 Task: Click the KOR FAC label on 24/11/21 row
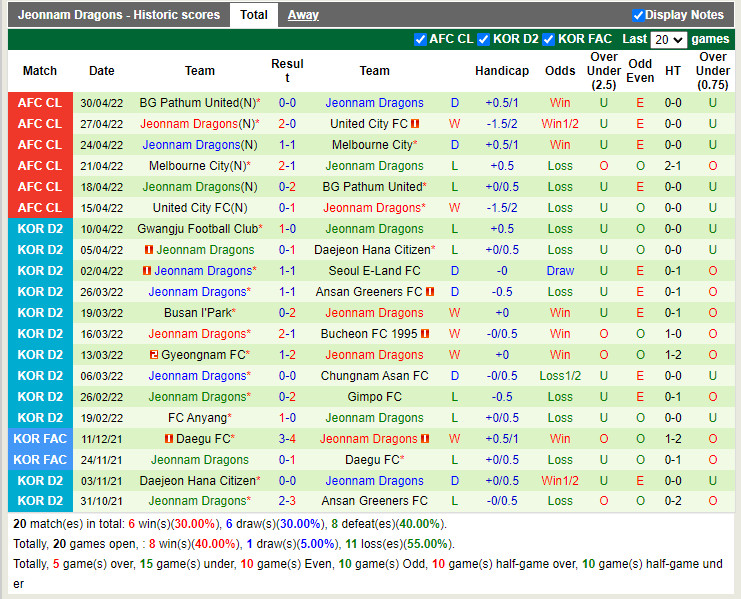coord(40,460)
